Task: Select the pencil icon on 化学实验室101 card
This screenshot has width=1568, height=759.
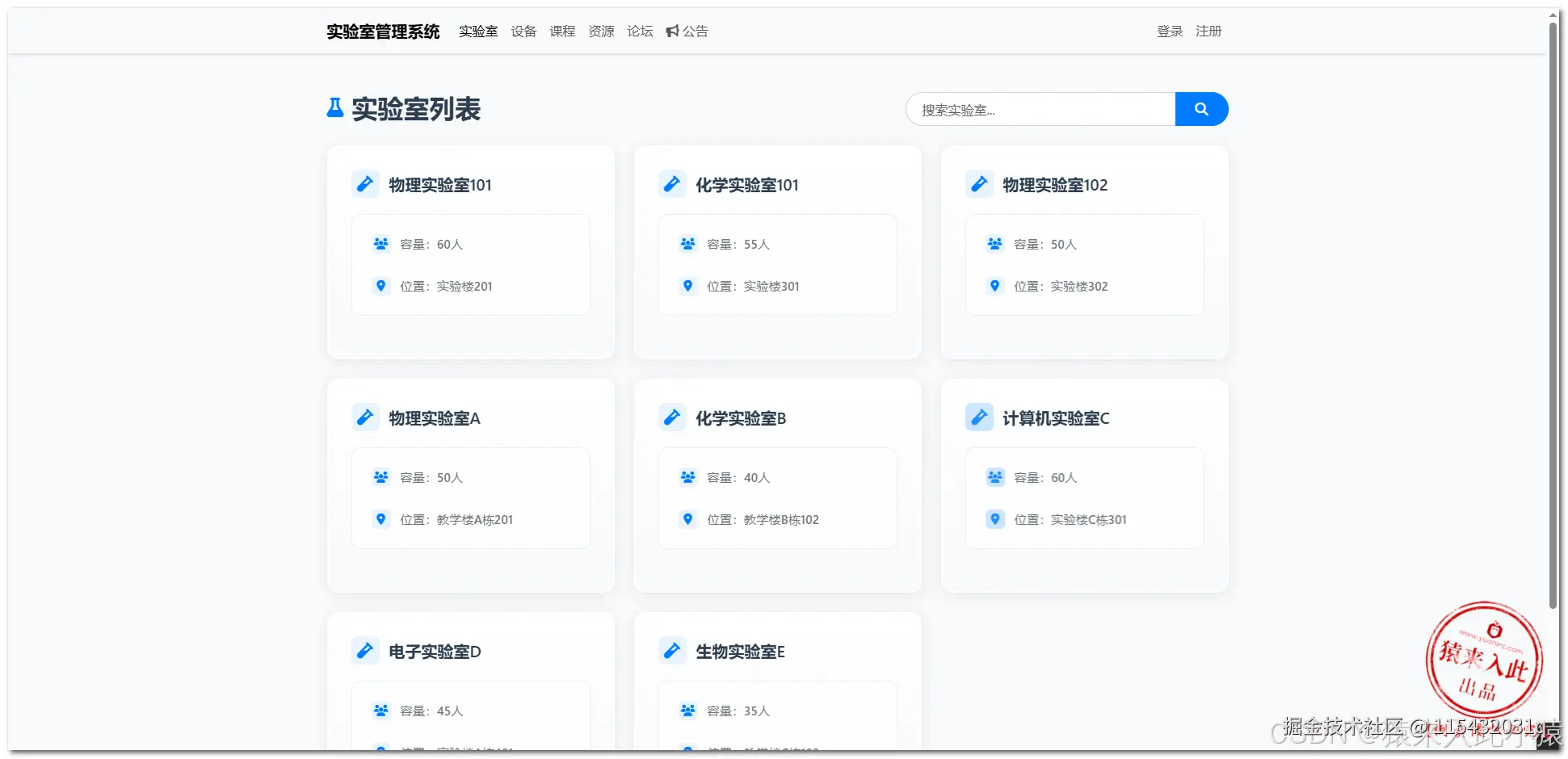Action: 672,184
